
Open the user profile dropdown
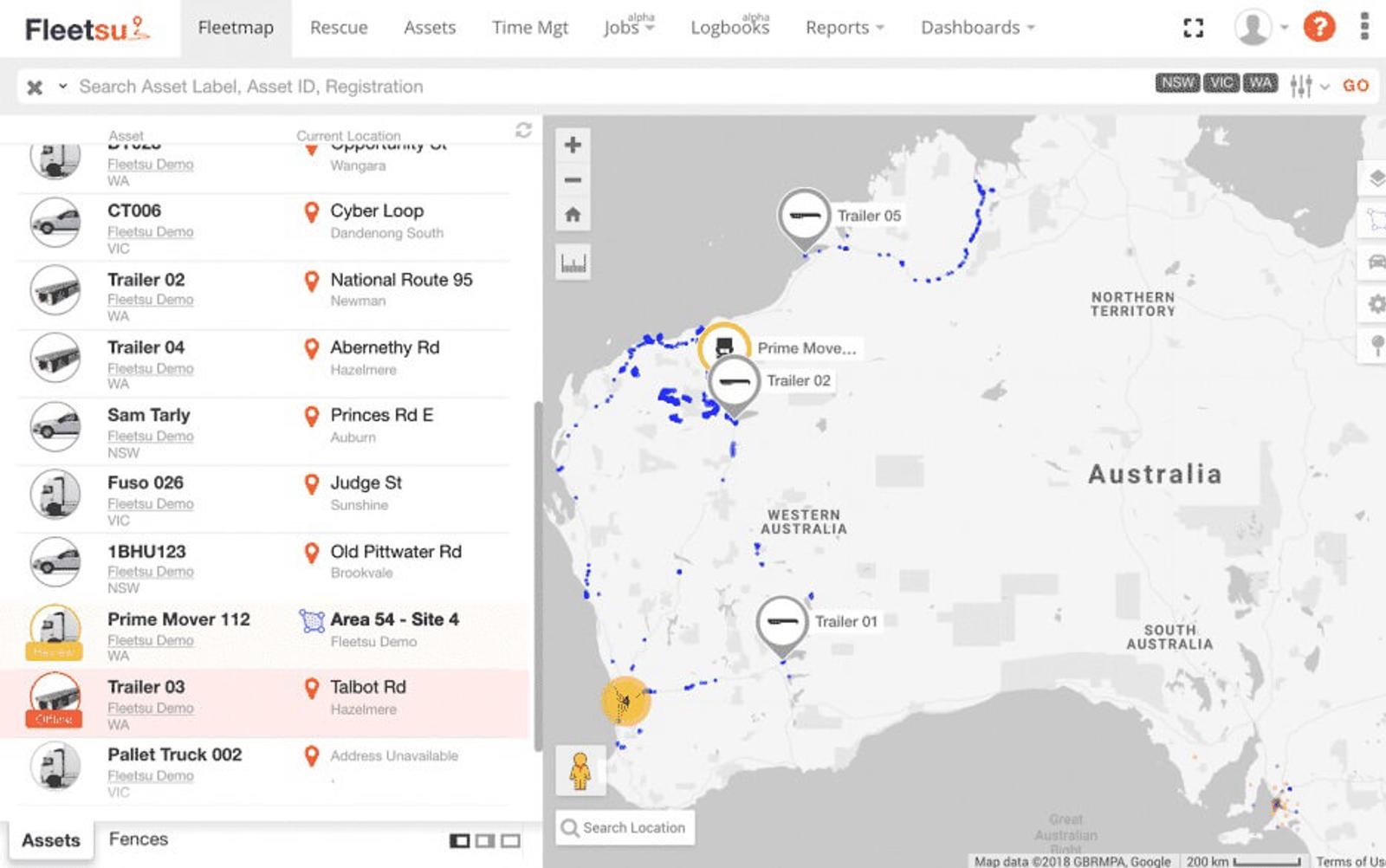pyautogui.click(x=1261, y=27)
